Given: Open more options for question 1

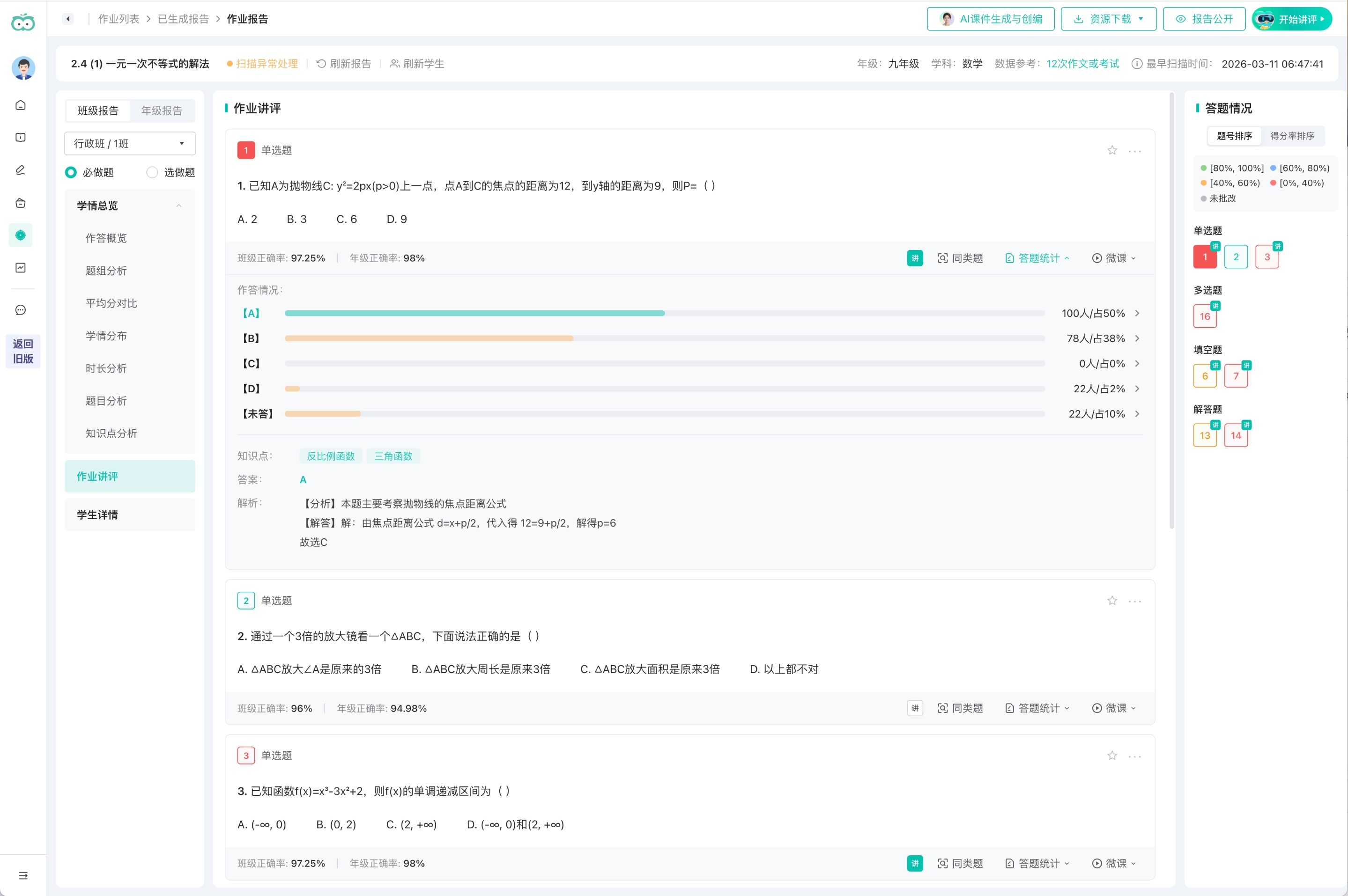Looking at the screenshot, I should click(1135, 151).
